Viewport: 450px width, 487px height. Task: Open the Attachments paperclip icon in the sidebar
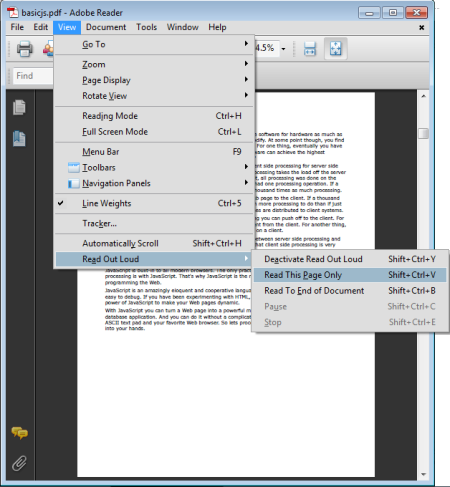click(x=19, y=463)
